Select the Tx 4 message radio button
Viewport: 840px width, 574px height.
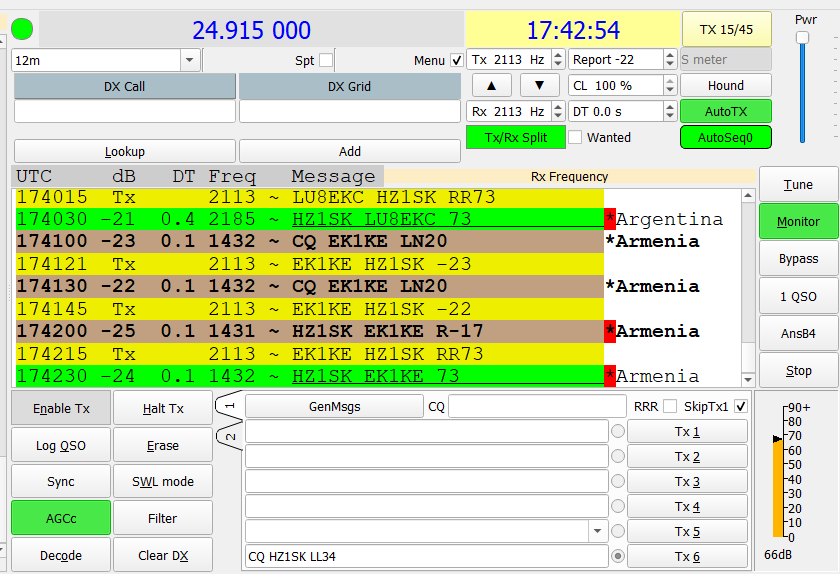618,506
